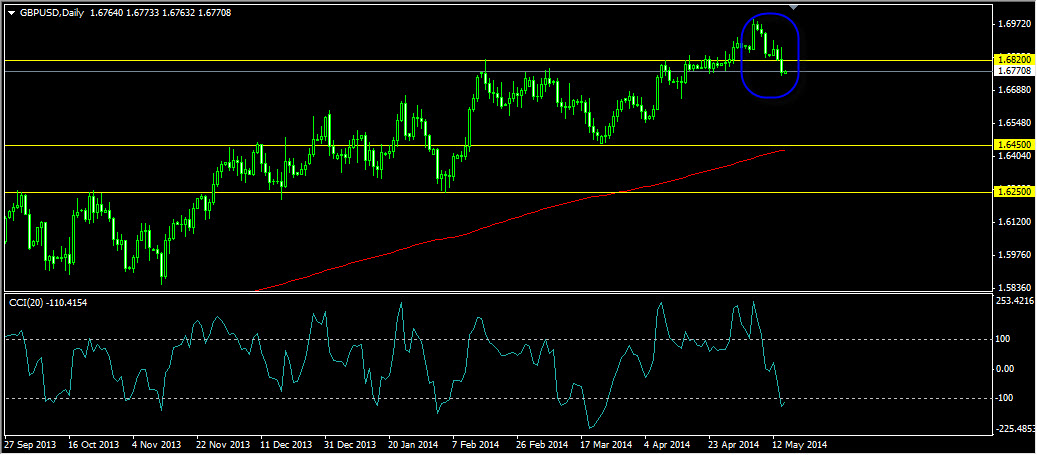Click the -225.4853 CCI scale minimum
Image resolution: width=1037 pixels, height=455 pixels.
1016,429
